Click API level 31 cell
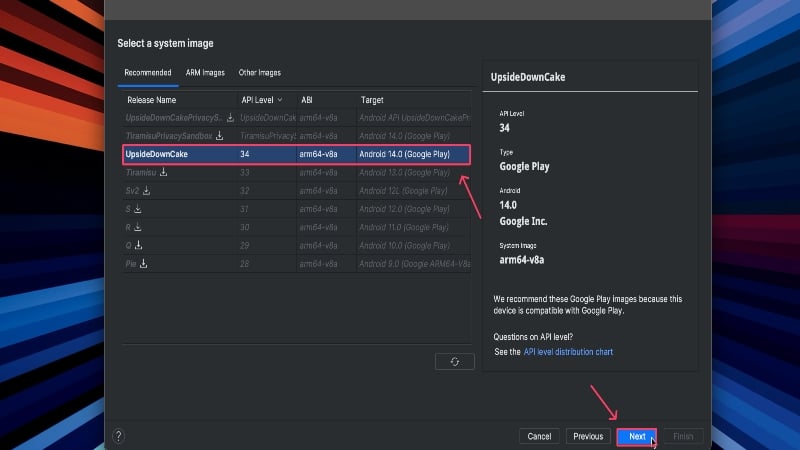 pyautogui.click(x=244, y=209)
